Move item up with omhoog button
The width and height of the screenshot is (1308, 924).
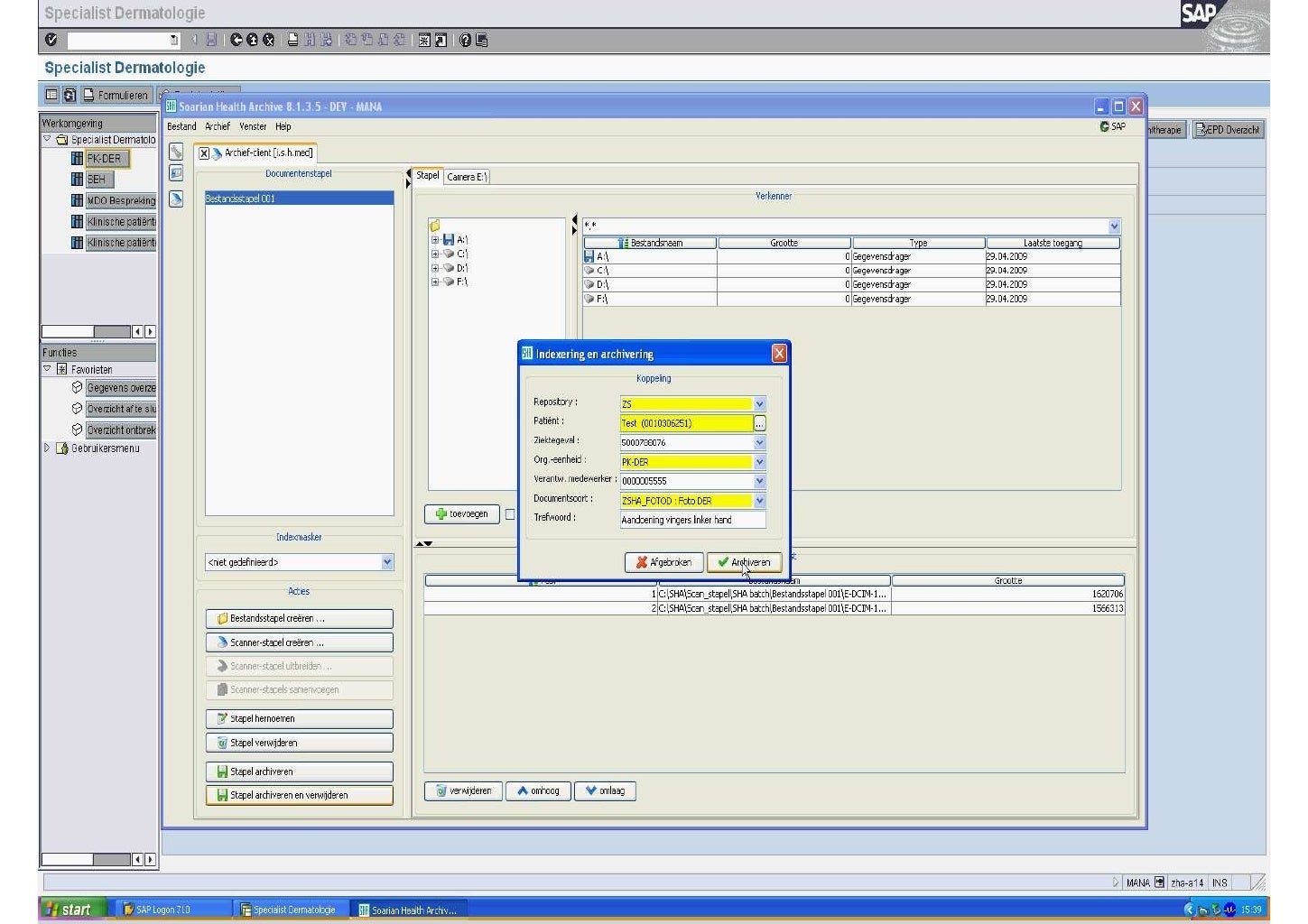[x=538, y=791]
